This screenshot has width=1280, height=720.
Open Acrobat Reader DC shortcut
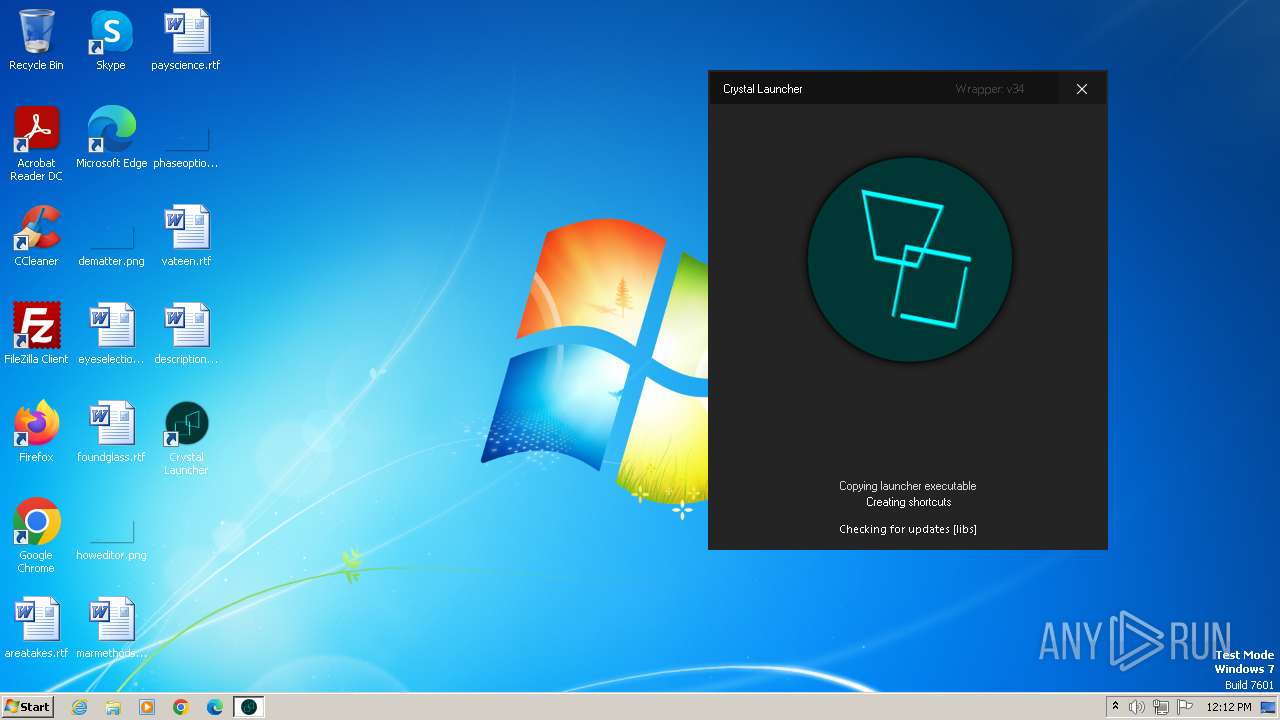click(36, 144)
